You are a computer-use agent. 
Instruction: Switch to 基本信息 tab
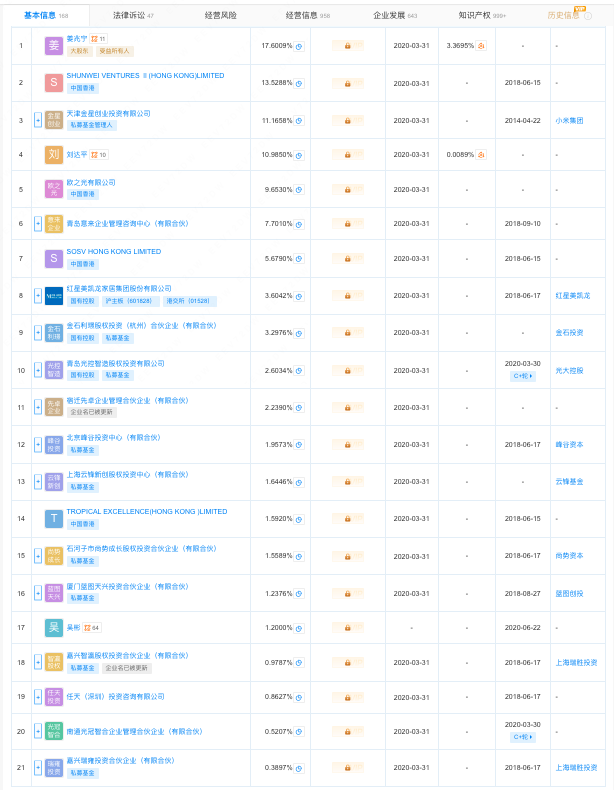pos(46,16)
